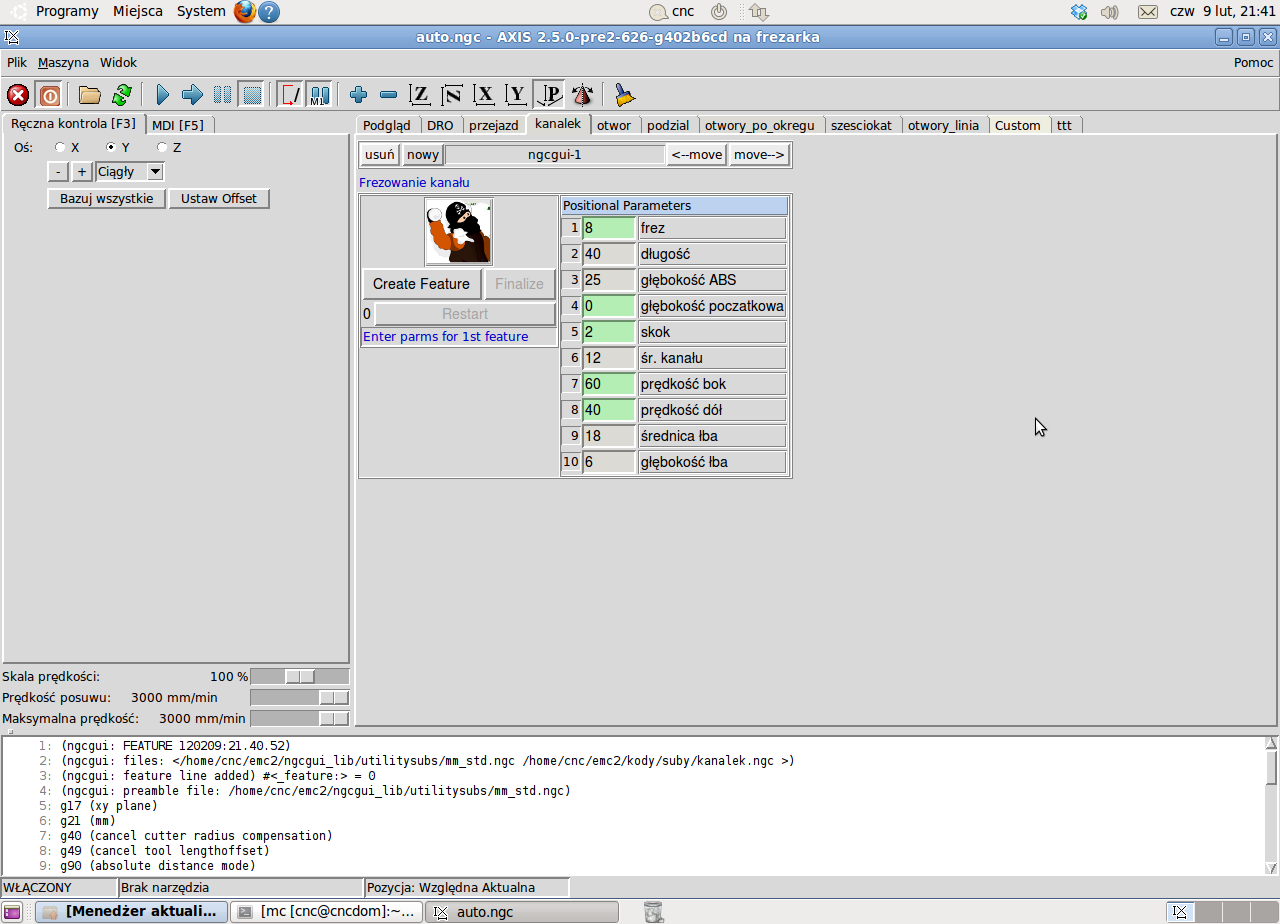The width and height of the screenshot is (1280, 924).
Task: Click the głębokość ABS value field
Action: pos(609,280)
